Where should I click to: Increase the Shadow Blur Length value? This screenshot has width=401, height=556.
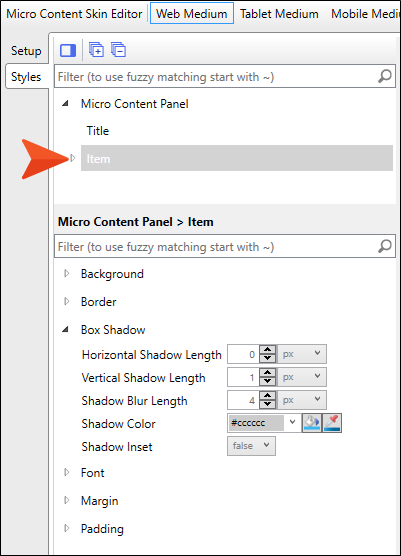point(267,396)
